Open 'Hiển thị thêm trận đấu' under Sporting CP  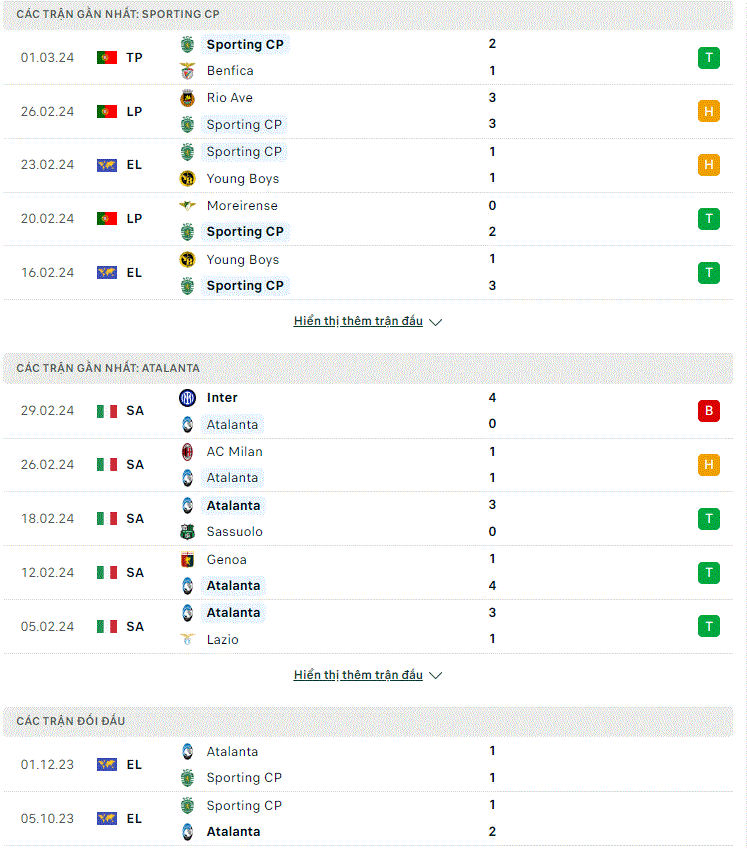[358, 321]
